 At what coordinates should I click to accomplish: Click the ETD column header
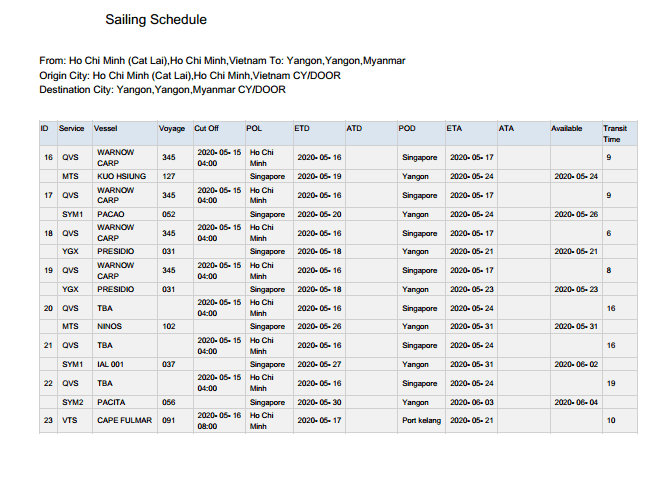(x=302, y=129)
